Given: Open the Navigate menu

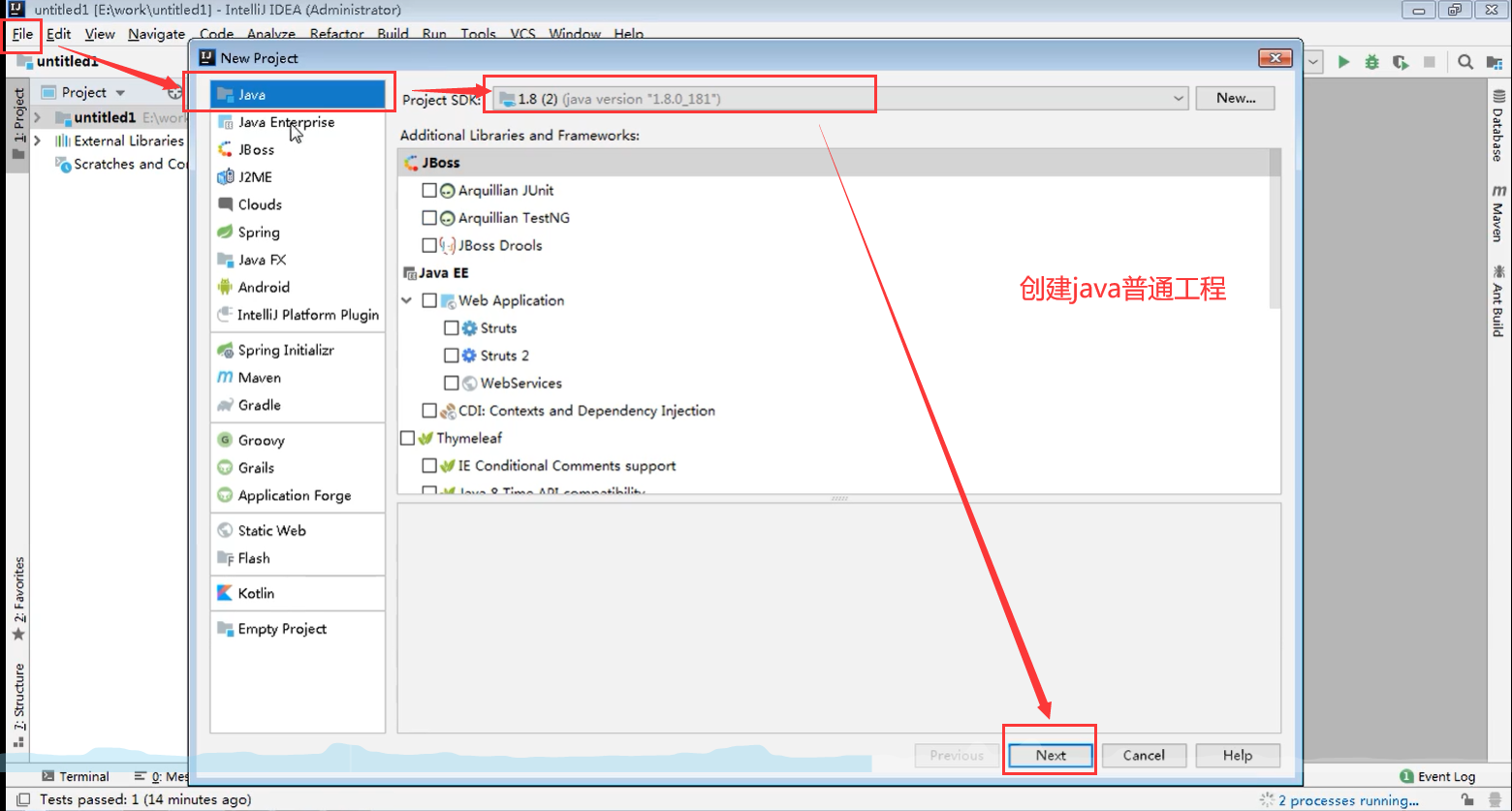Looking at the screenshot, I should pos(156,34).
